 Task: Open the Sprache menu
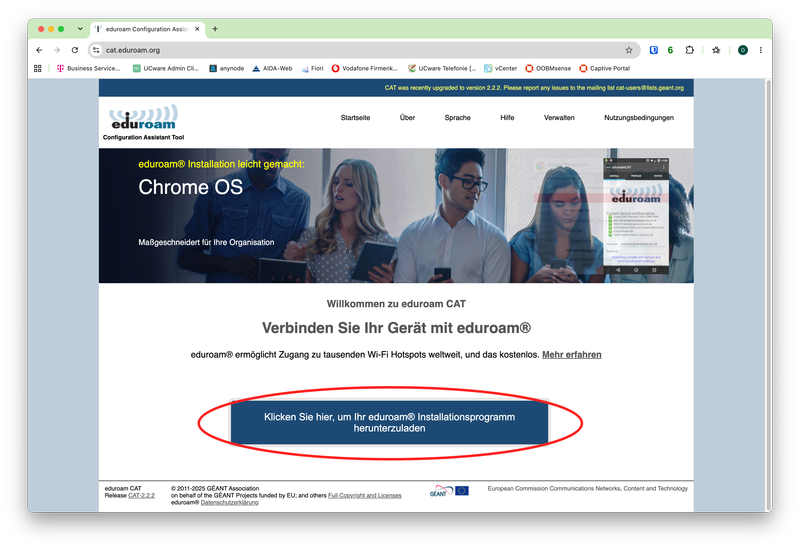pyautogui.click(x=458, y=118)
